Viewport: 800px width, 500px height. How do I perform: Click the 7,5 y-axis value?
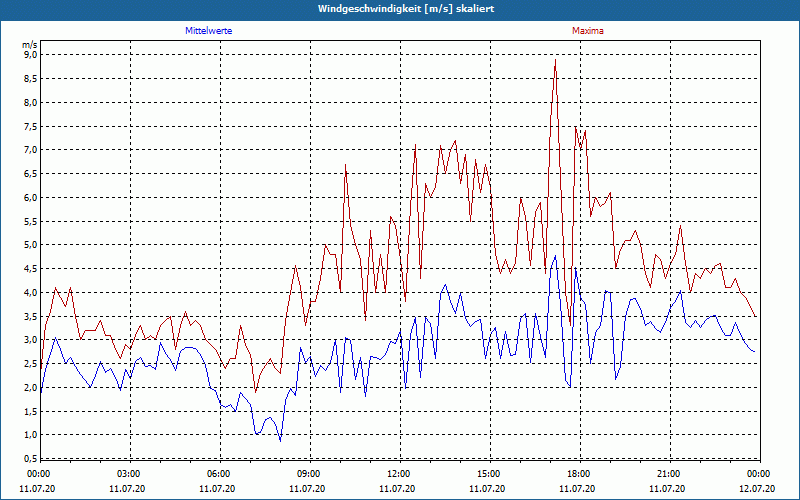coord(31,126)
